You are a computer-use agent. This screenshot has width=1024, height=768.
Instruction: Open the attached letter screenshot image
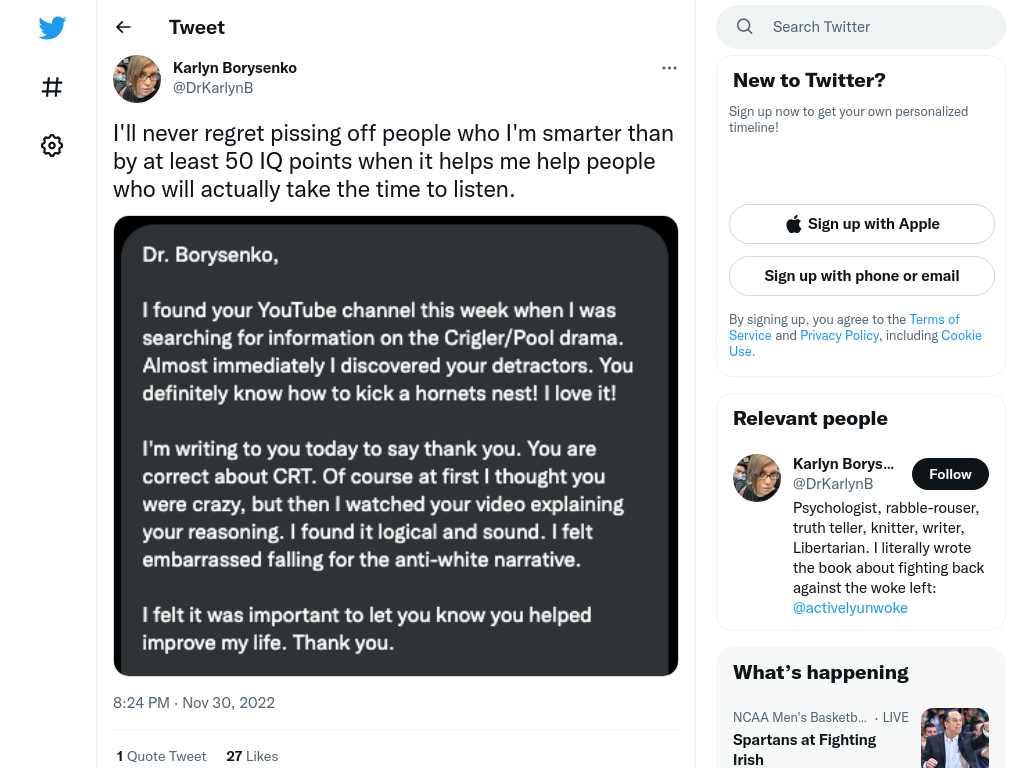396,445
